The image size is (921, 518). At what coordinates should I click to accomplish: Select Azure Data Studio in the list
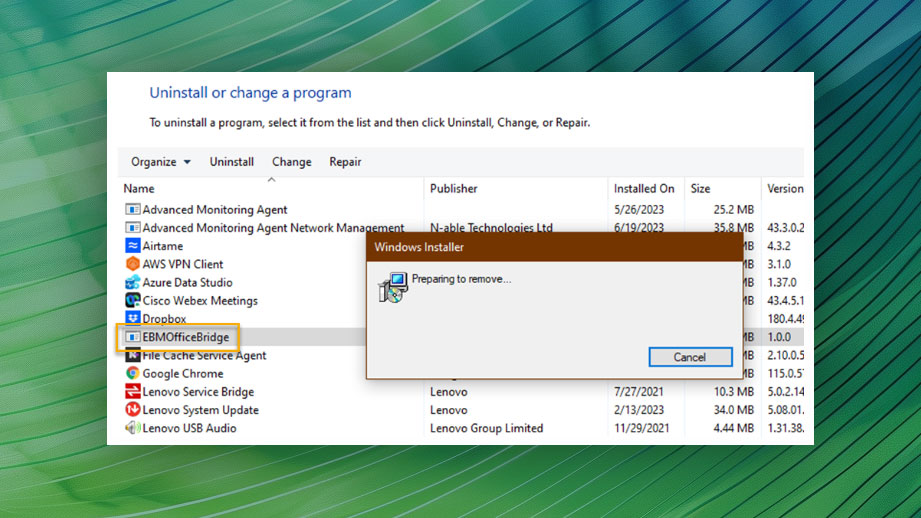pyautogui.click(x=187, y=282)
